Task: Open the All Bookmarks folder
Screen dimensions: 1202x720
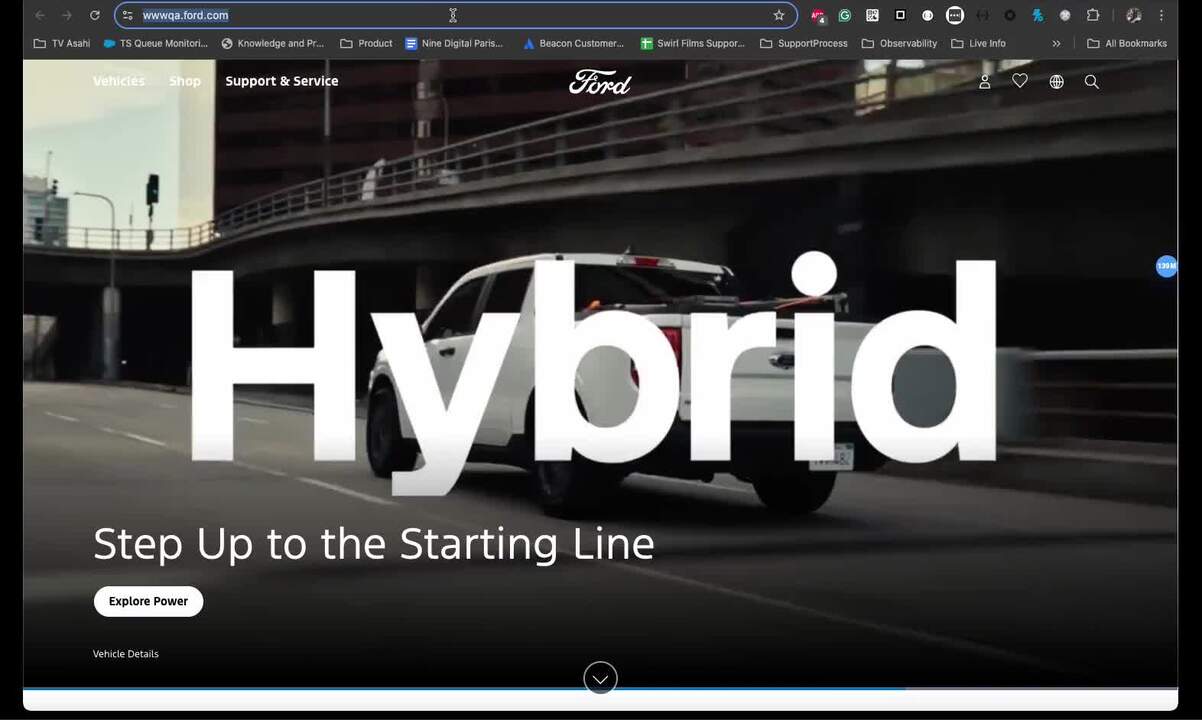Action: tap(1127, 43)
